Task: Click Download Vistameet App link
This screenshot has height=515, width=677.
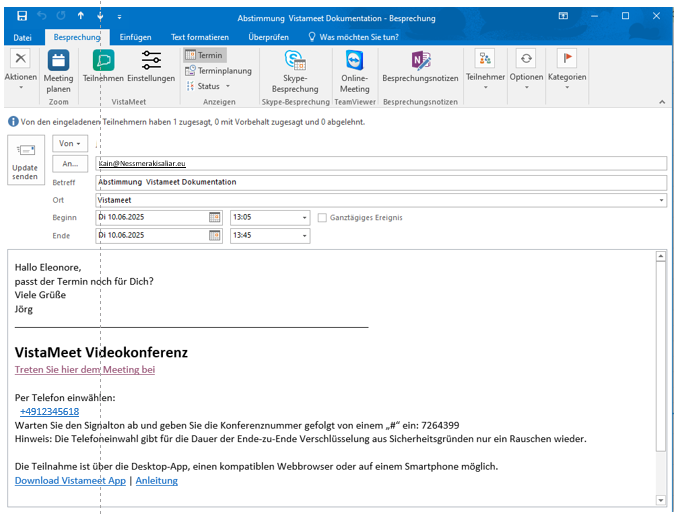Action: (x=70, y=480)
